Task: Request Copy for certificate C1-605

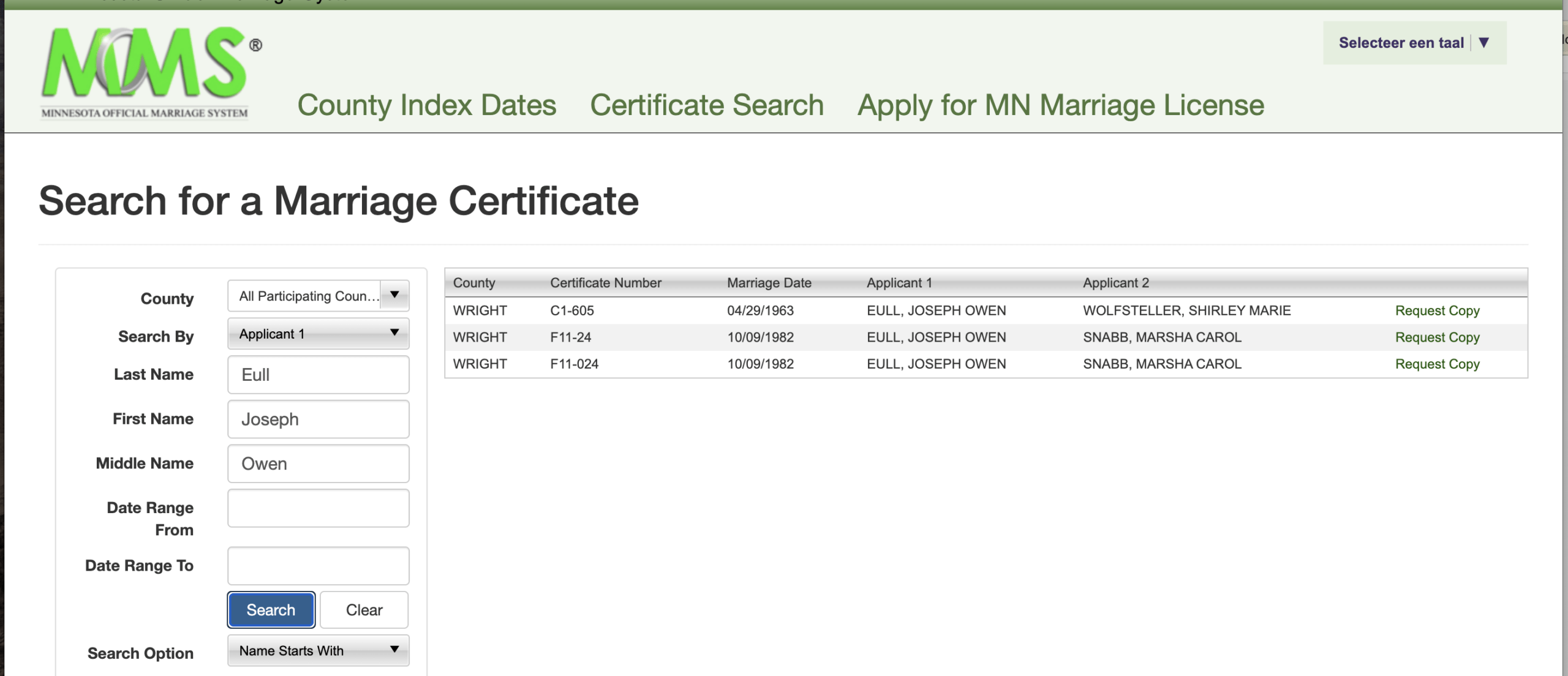Action: [1437, 310]
